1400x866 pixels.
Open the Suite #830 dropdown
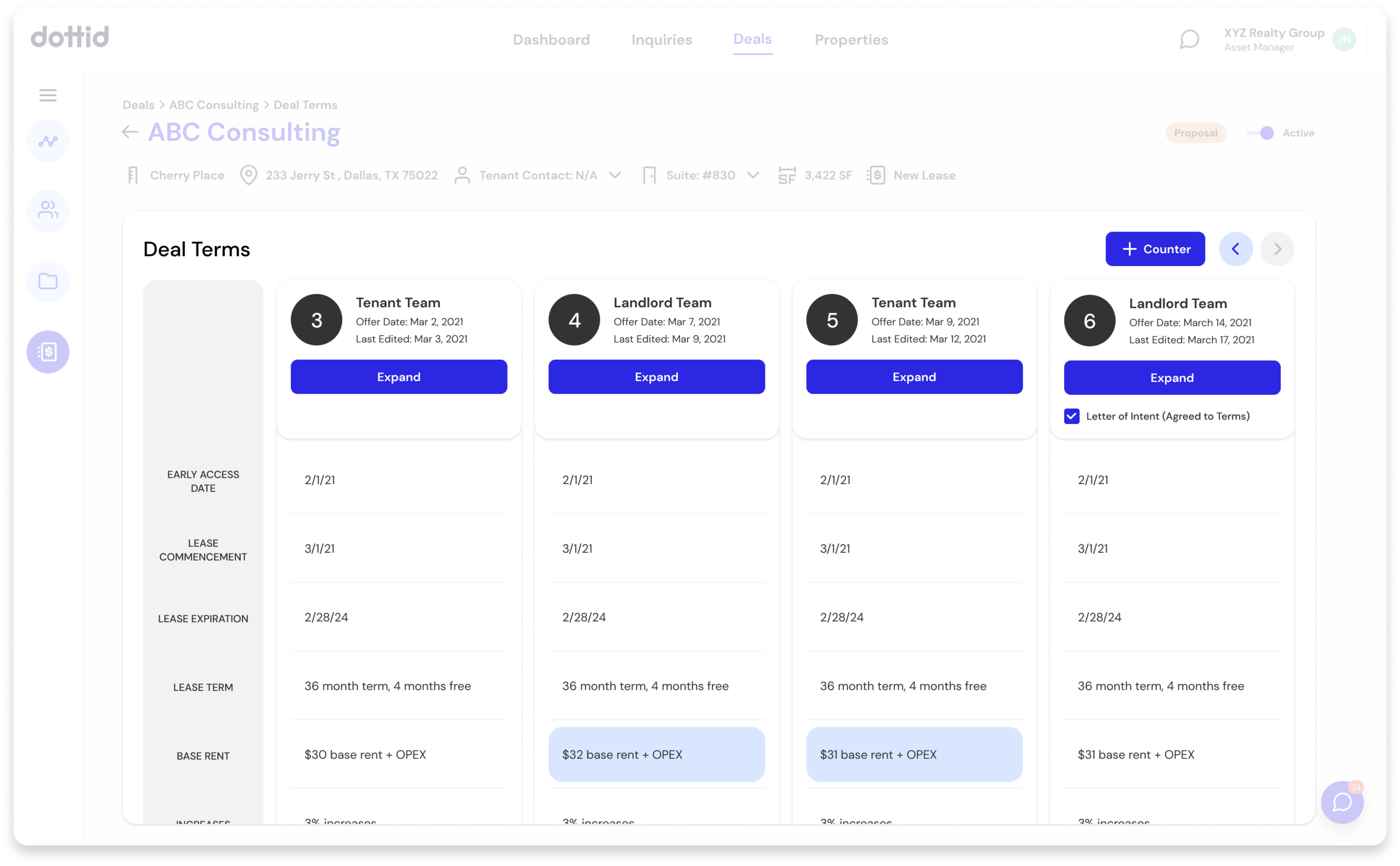753,175
